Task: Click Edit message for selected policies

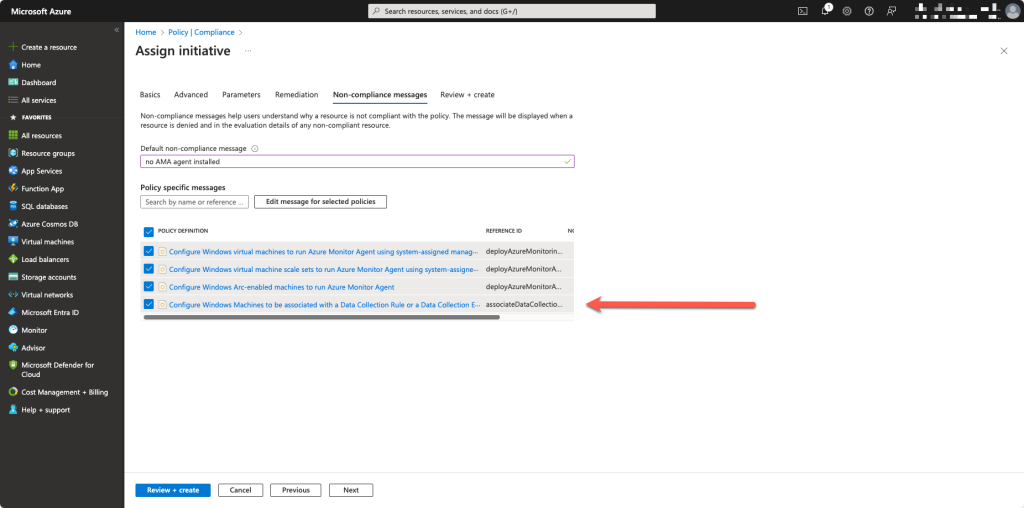Action: [x=321, y=202]
